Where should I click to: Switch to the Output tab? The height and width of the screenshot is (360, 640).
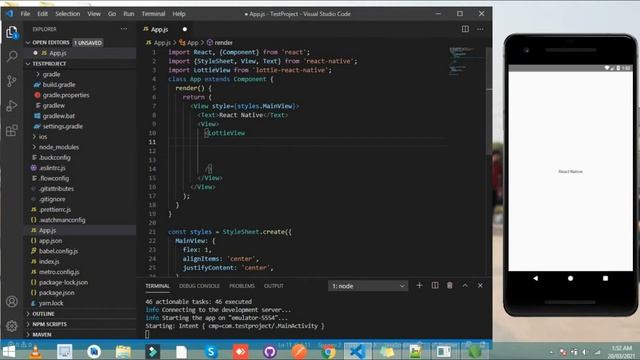coord(273,286)
